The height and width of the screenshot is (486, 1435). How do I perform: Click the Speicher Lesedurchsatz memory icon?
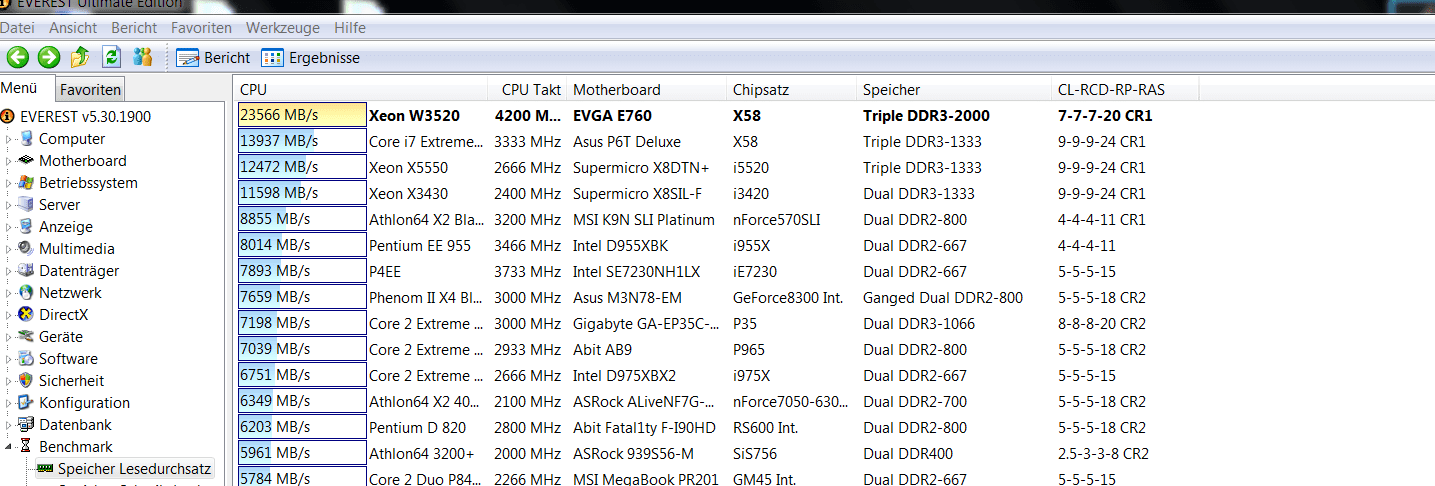(x=45, y=469)
